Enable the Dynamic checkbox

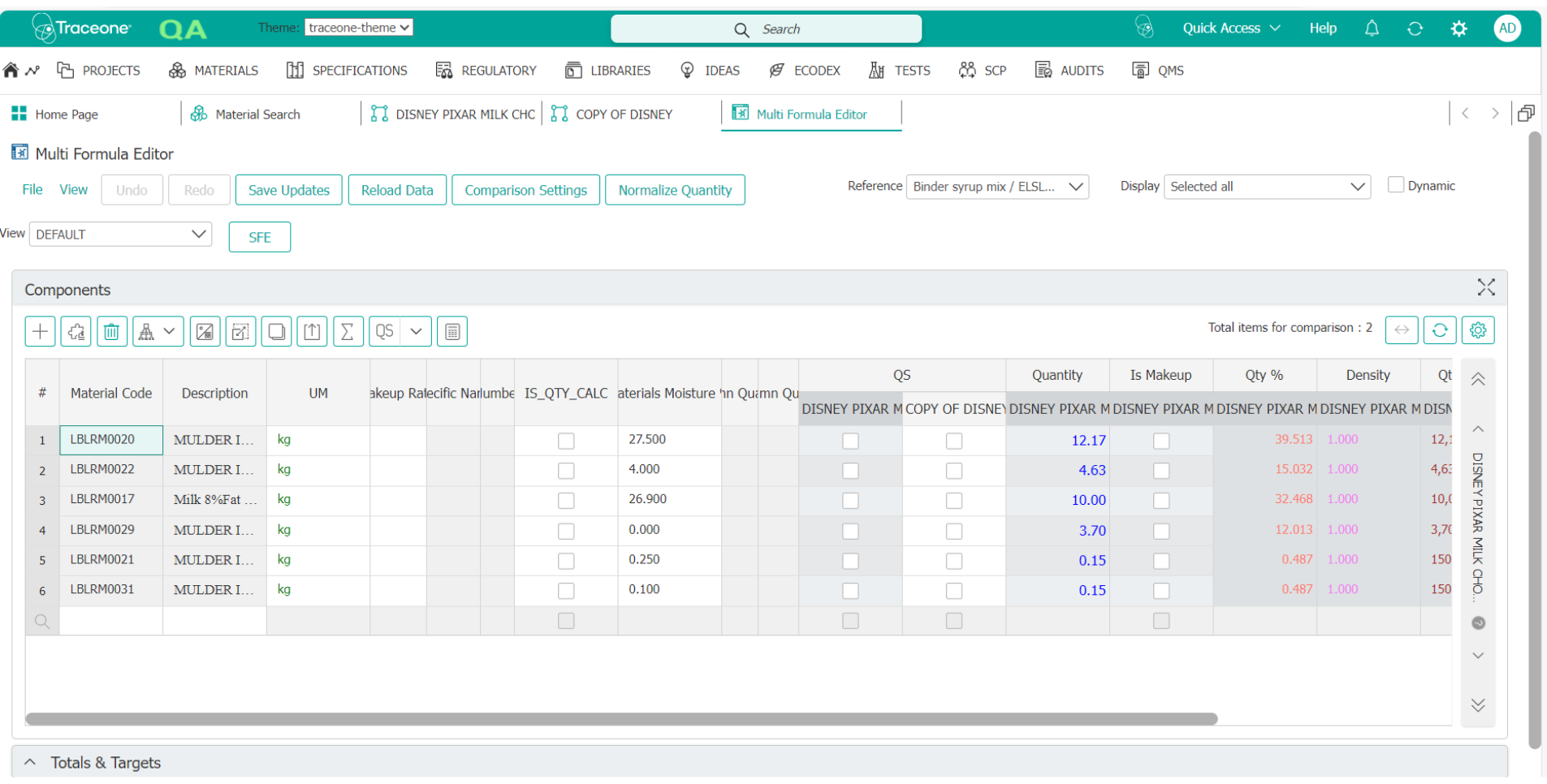1396,185
